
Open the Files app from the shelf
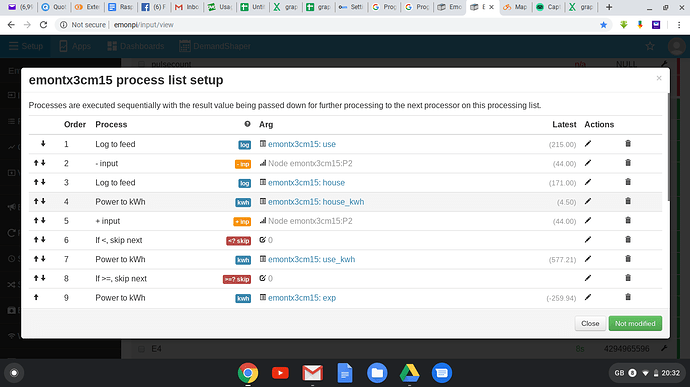coord(377,373)
